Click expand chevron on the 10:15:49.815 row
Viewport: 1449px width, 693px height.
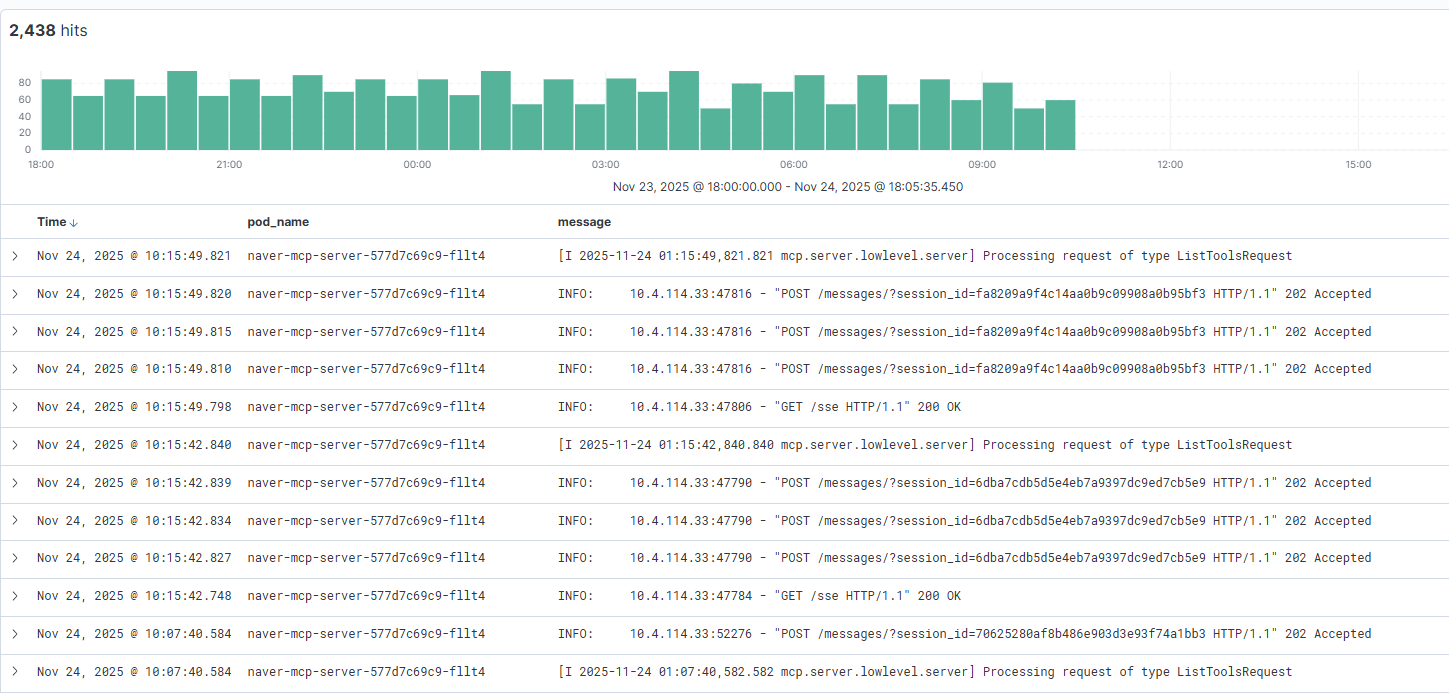(14, 331)
